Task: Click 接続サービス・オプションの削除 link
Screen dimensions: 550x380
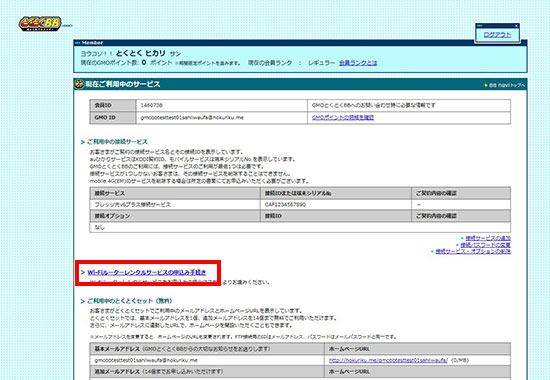Action: [x=473, y=252]
